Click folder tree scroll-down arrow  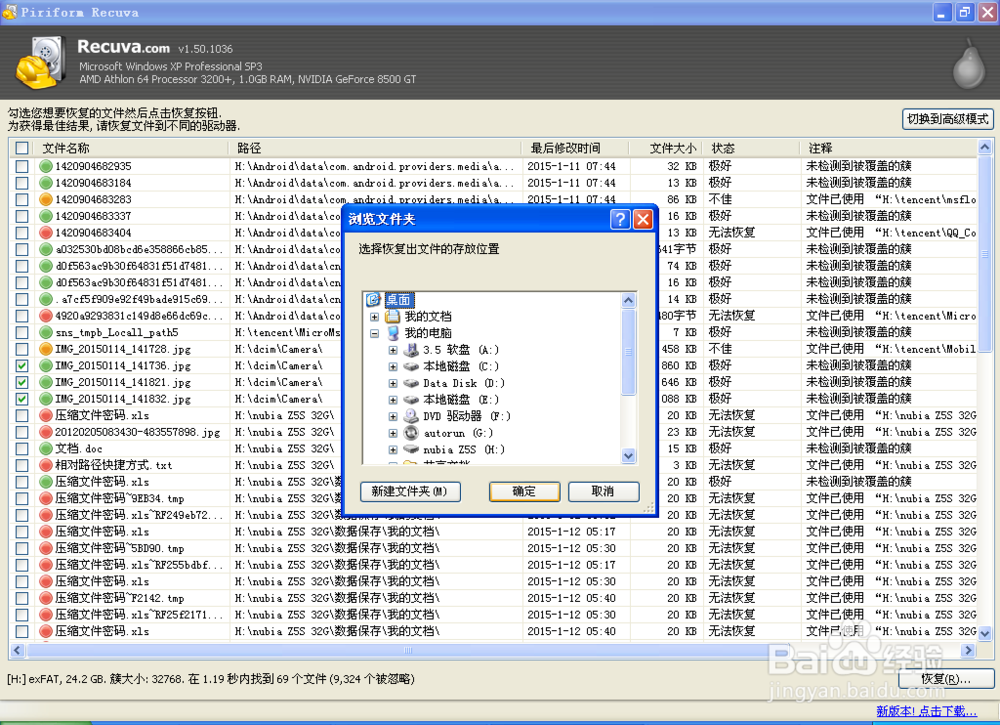point(628,456)
